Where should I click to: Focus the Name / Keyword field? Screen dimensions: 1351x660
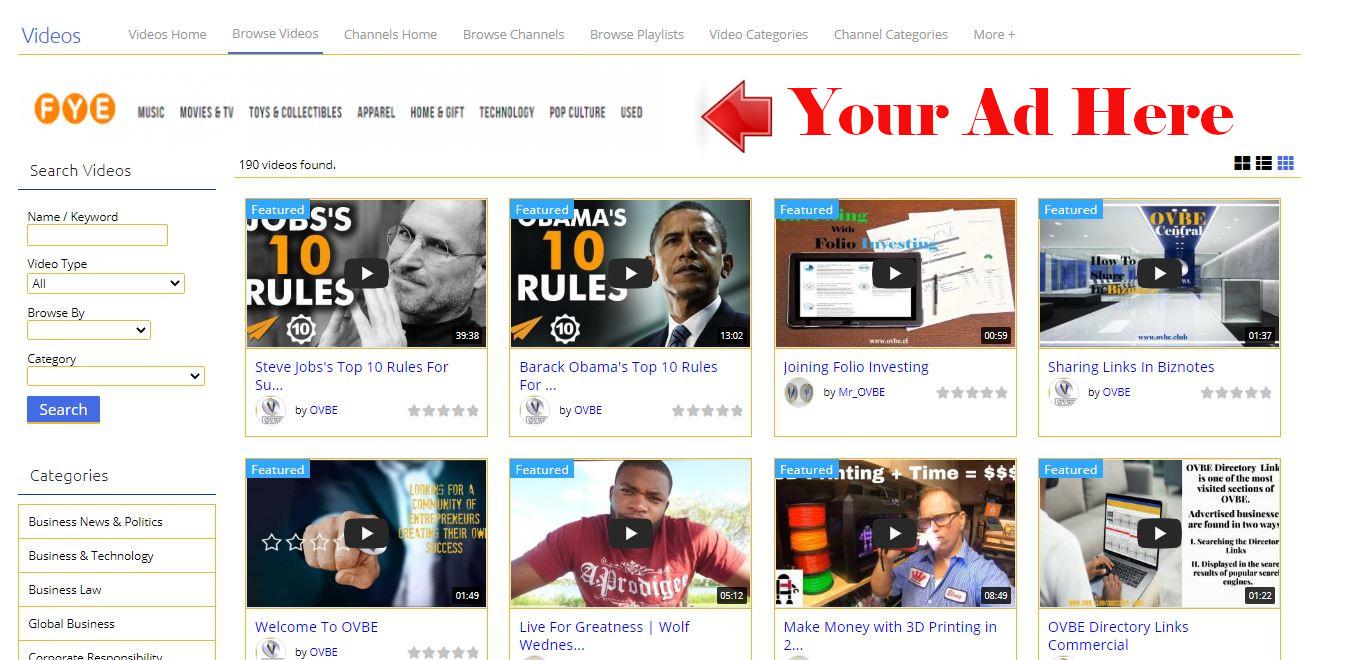97,235
